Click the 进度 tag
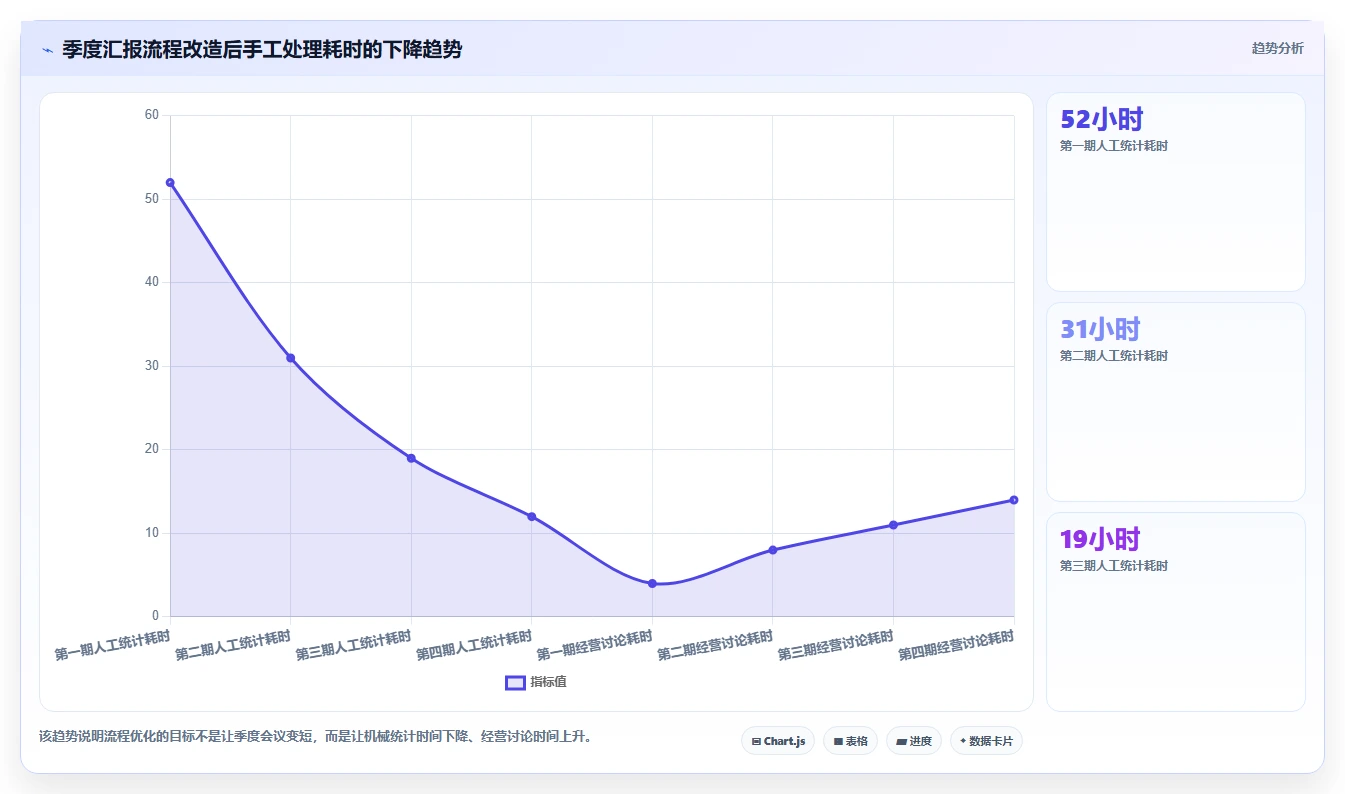 pos(914,741)
